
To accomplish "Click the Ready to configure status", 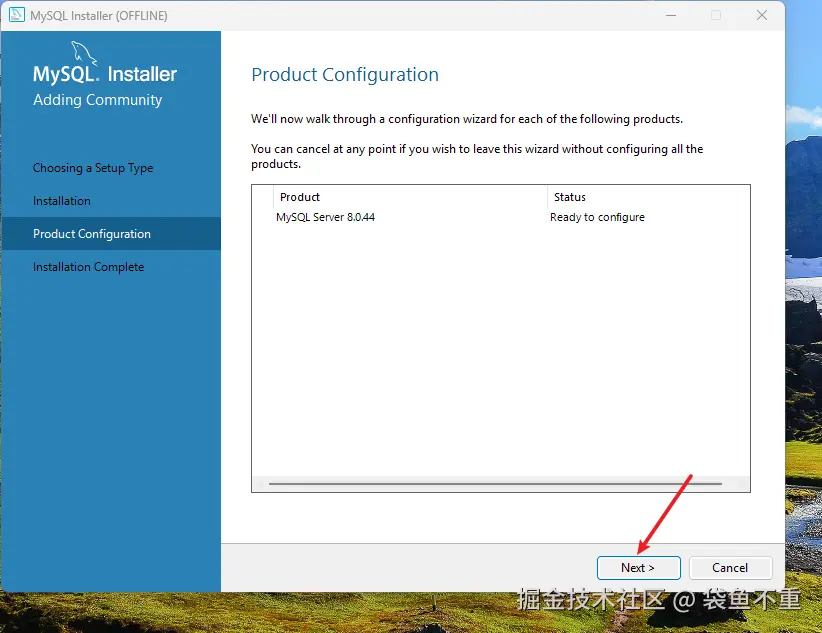I will 597,217.
